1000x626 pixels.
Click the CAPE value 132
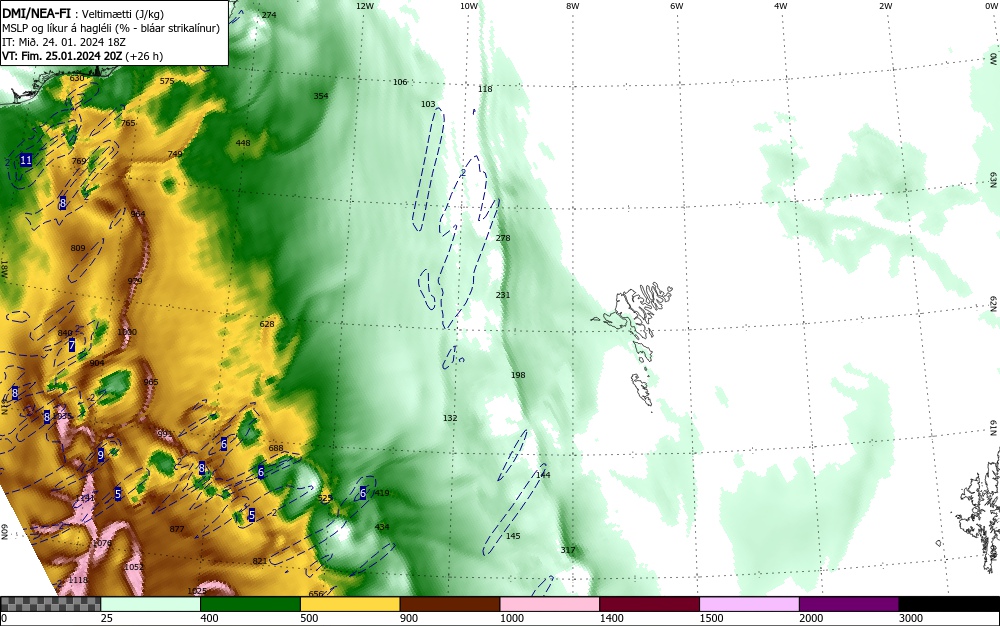click(x=450, y=418)
